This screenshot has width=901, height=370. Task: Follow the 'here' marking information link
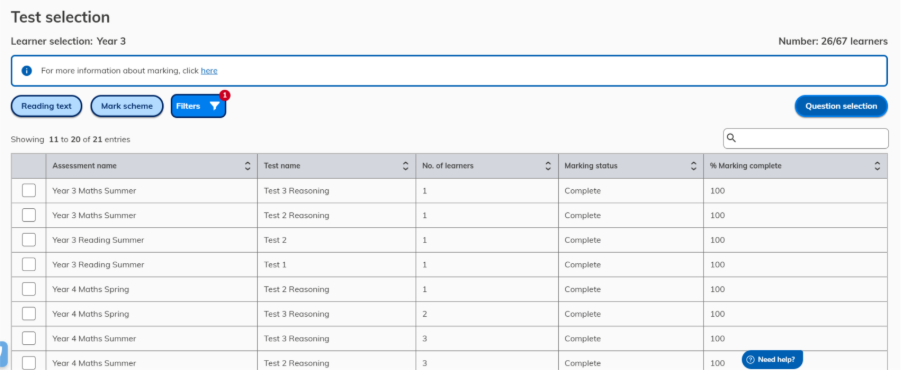(209, 71)
